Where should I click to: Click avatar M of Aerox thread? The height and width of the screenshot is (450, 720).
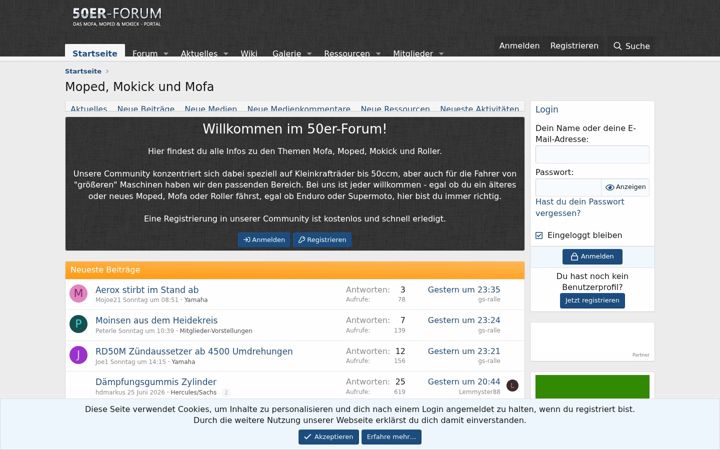click(79, 293)
